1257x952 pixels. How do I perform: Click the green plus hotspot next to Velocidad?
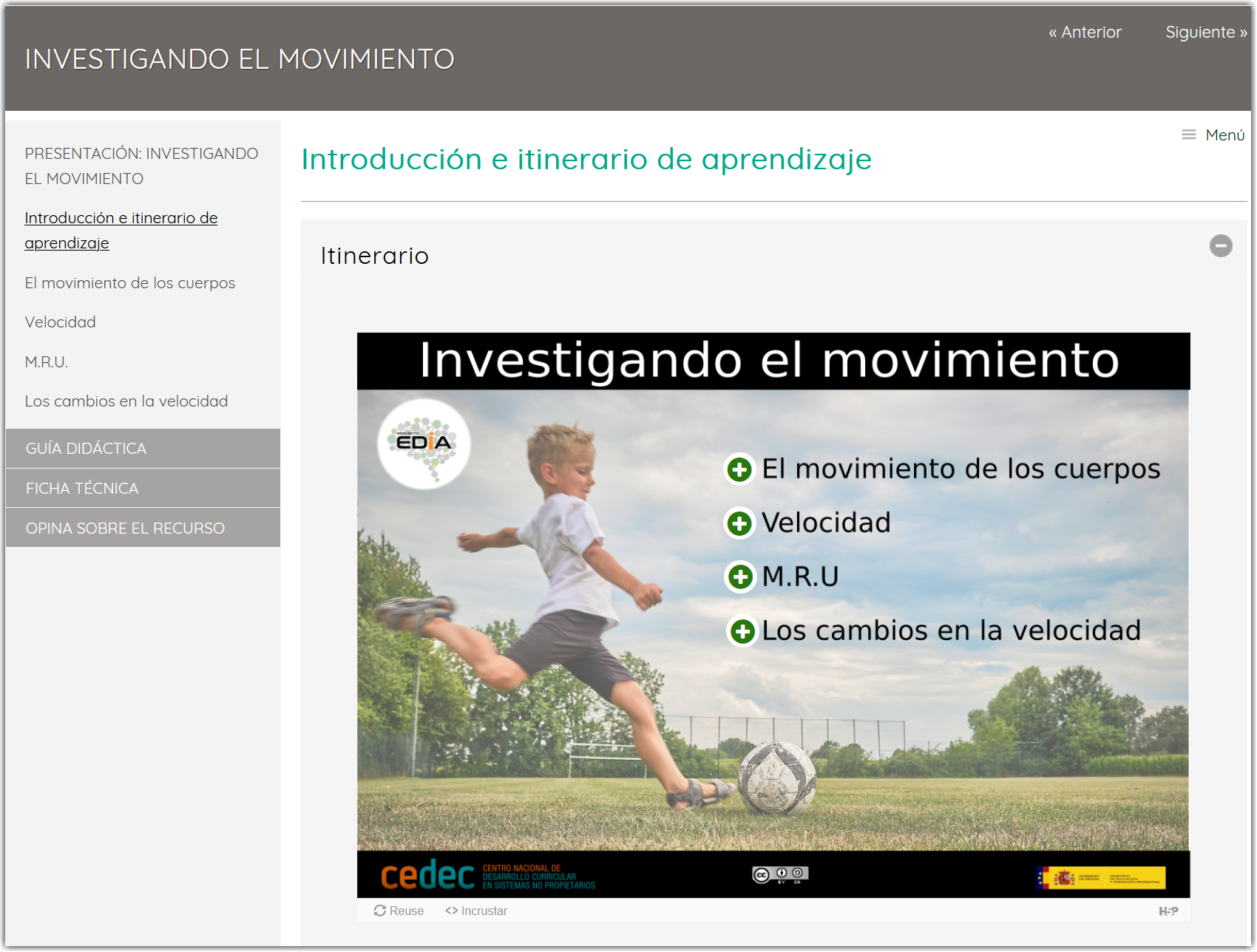[739, 523]
